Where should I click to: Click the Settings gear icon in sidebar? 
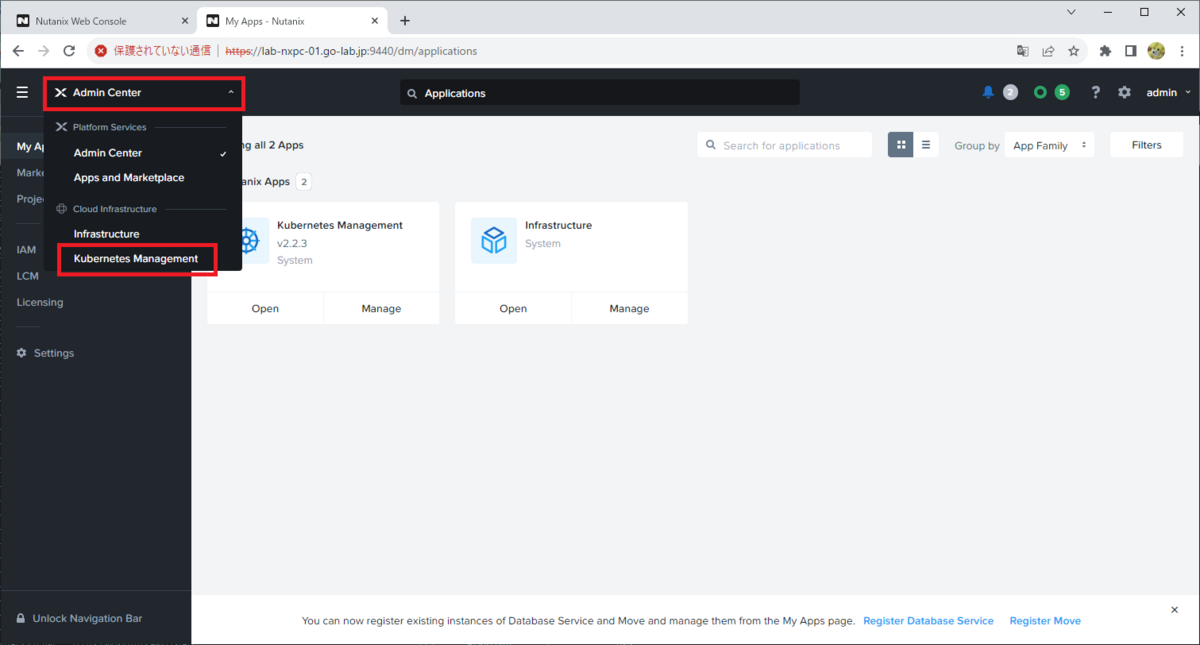(21, 353)
